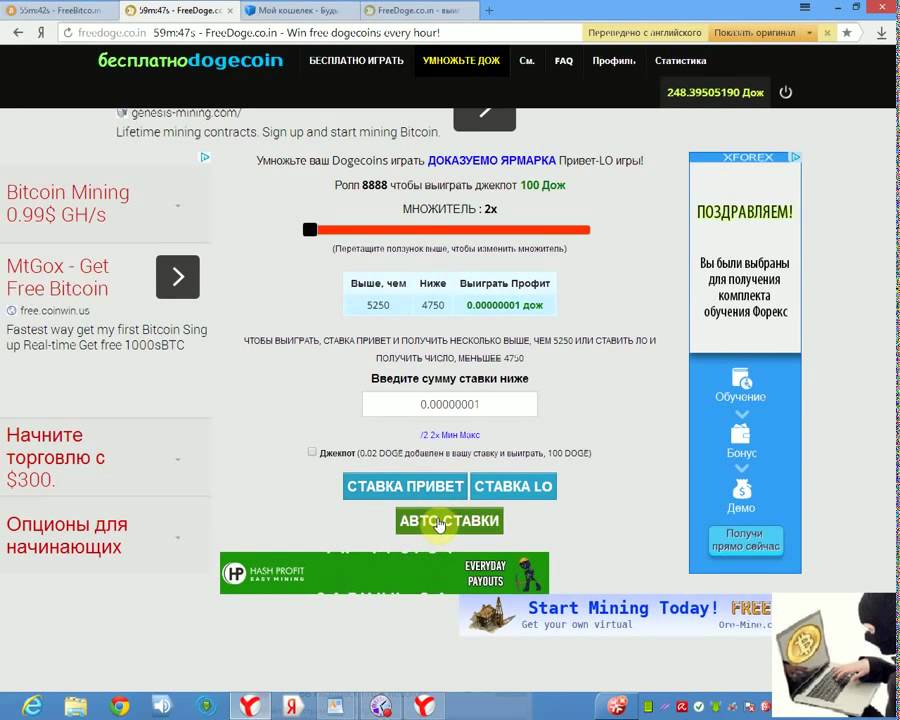Go back with the browser back arrow
Image resolution: width=900 pixels, height=720 pixels.
tap(18, 33)
